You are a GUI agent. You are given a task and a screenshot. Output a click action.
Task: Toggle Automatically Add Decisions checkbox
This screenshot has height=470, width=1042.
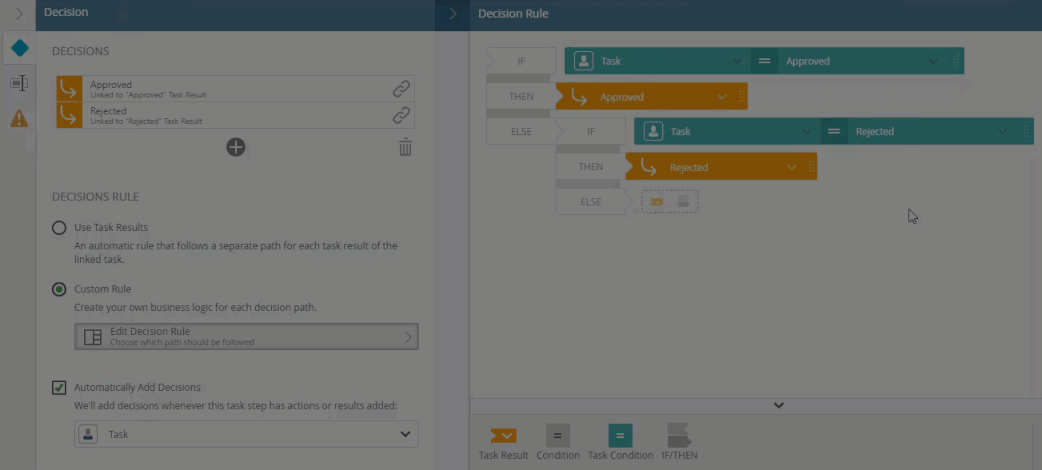59,388
